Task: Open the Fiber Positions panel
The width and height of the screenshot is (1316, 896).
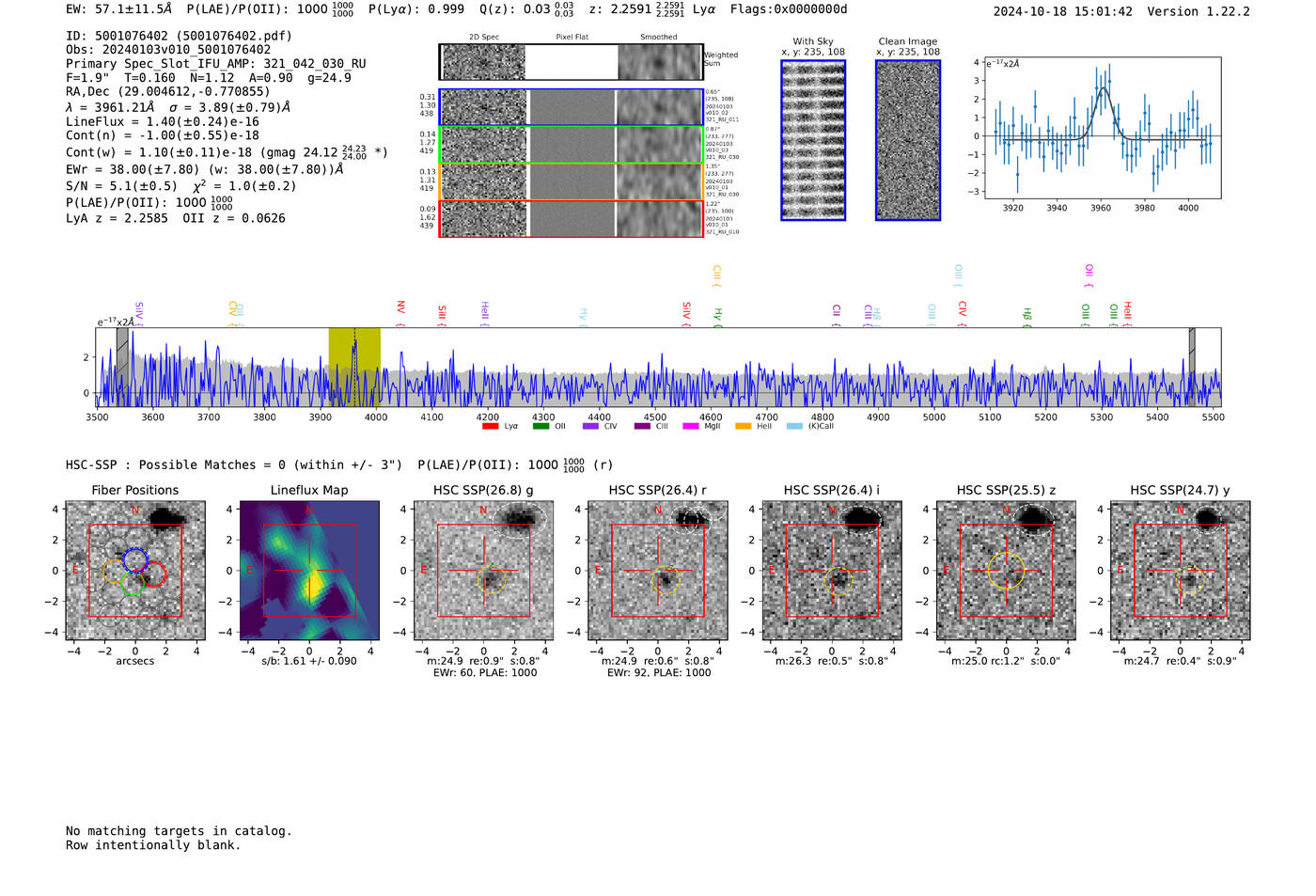Action: (134, 570)
